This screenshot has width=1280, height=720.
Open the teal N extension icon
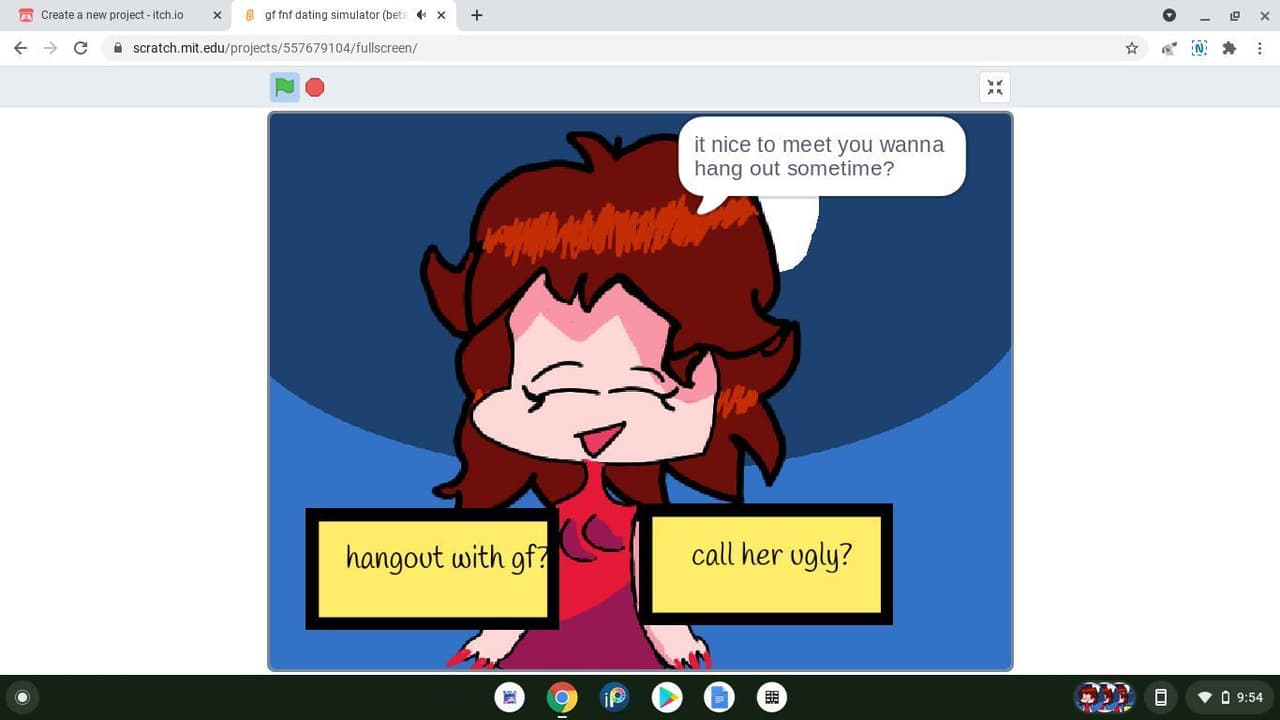[1199, 48]
